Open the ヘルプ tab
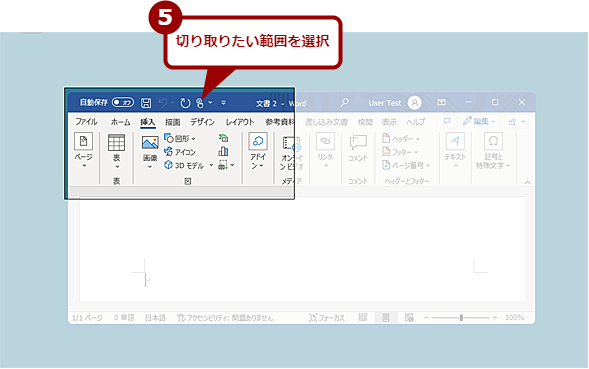Viewport: 589px width, 369px height. click(415, 122)
